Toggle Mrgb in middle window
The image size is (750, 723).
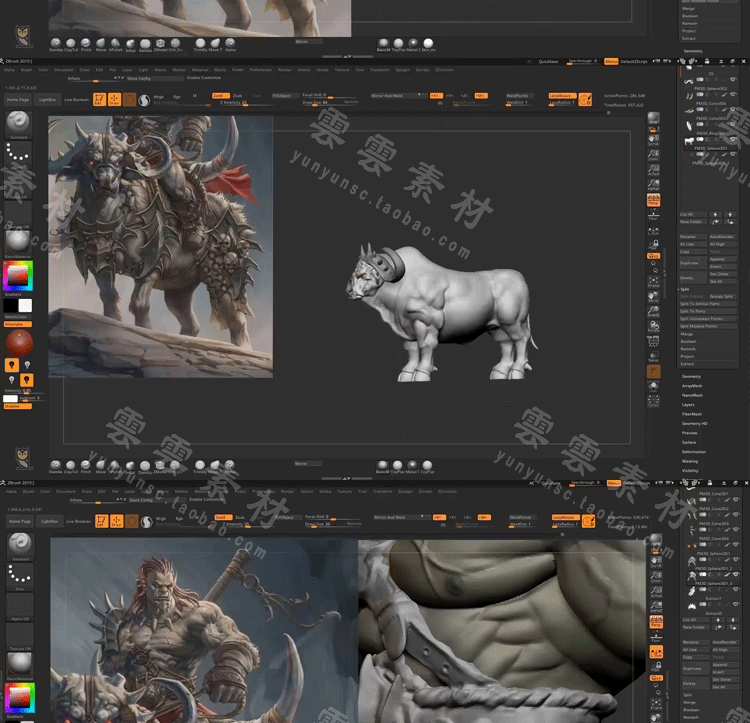click(158, 97)
